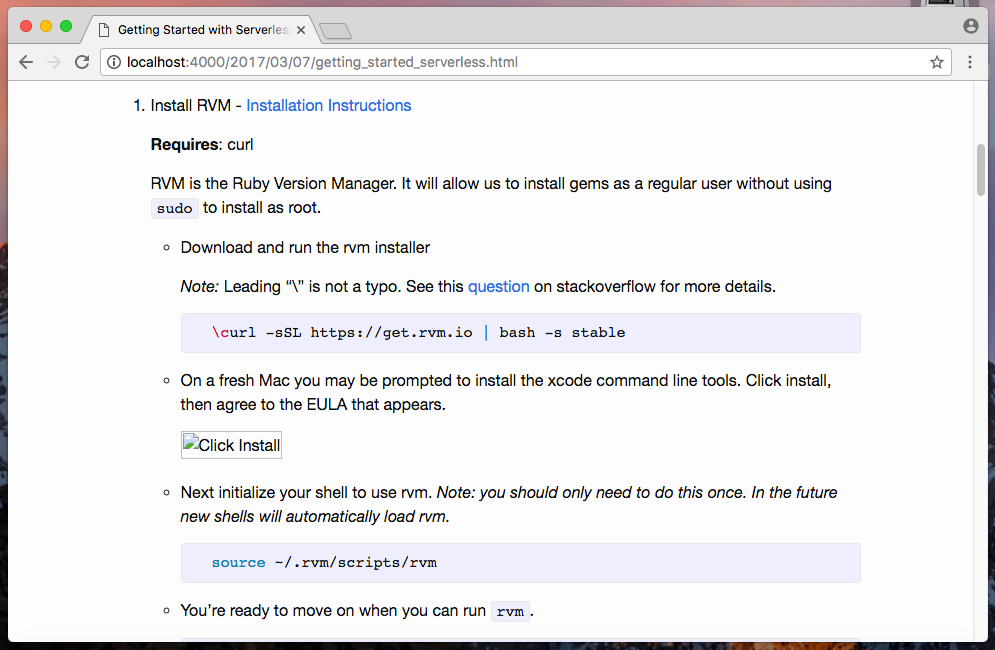Click the curl rvm installer code block

[520, 333]
